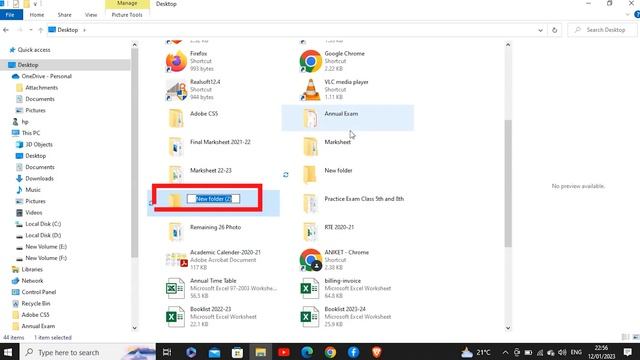Image resolution: width=640 pixels, height=360 pixels.
Task: Switch to the View ribbon tab
Action: point(91,15)
